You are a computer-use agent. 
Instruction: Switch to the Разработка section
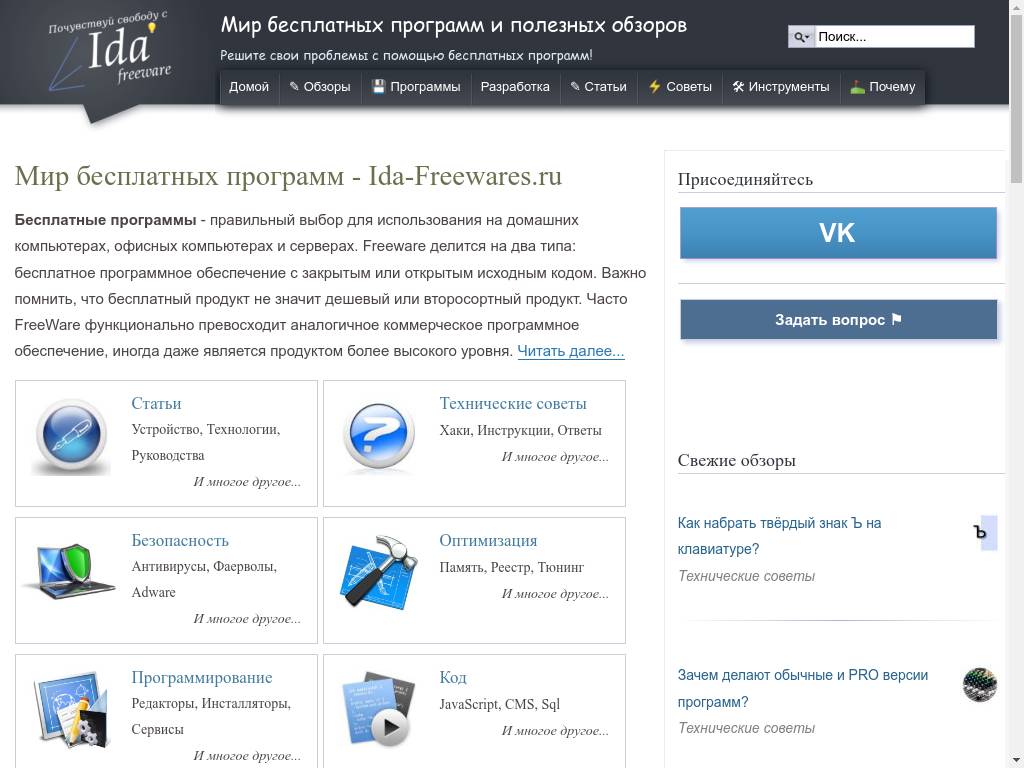[x=514, y=87]
